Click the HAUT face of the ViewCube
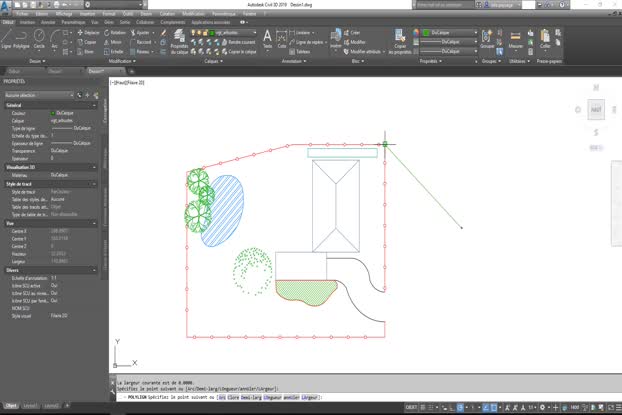The width and height of the screenshot is (622, 415). 596,110
